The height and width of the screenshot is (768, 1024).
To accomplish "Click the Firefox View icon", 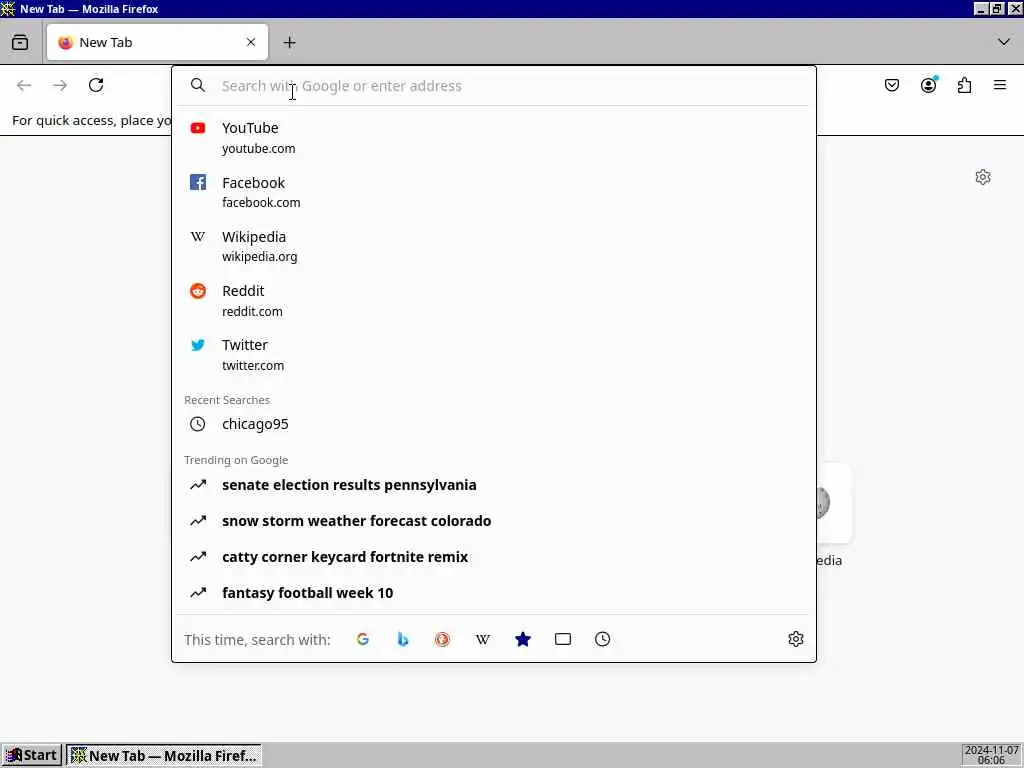I will (20, 42).
